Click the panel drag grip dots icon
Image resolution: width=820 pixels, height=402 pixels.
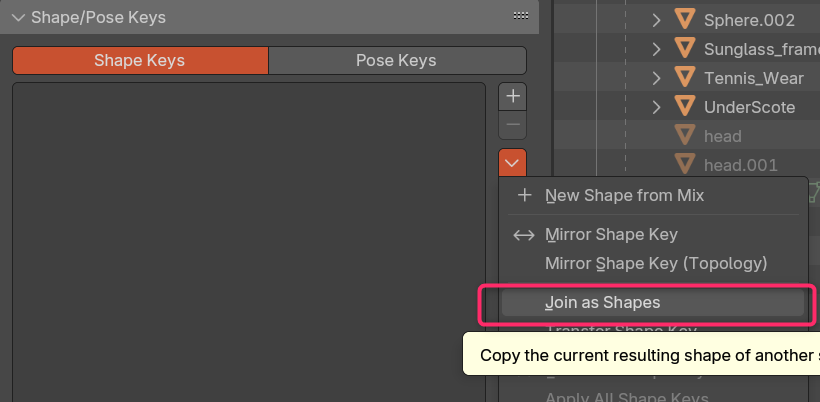(520, 16)
